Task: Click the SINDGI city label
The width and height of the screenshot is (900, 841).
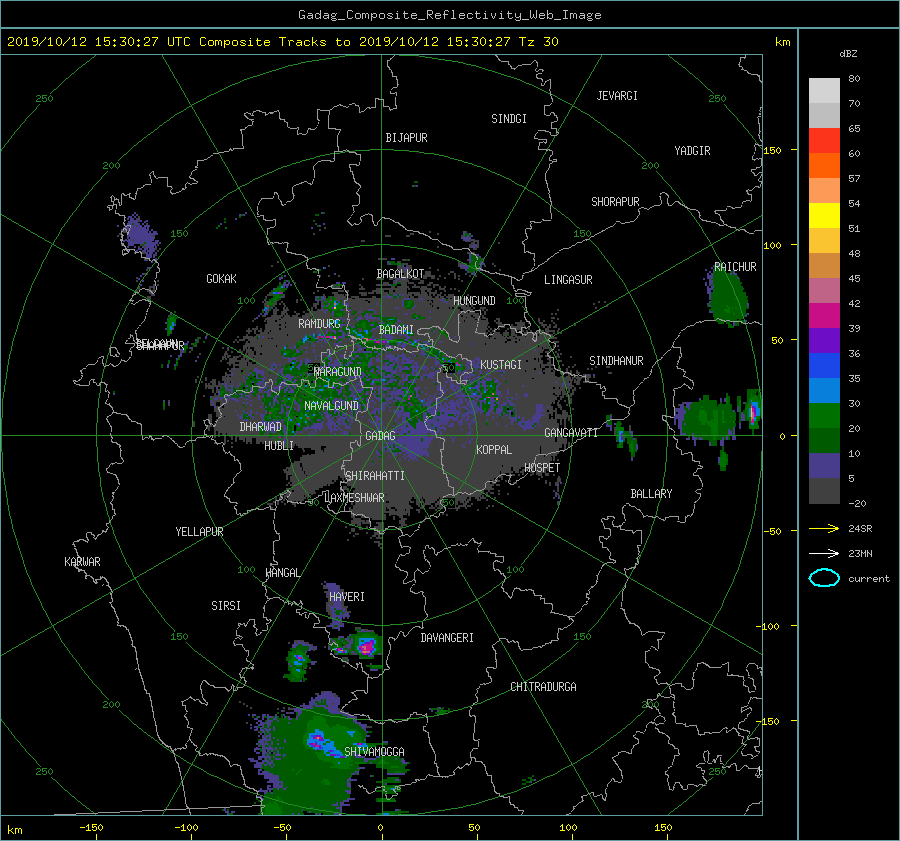Action: click(x=509, y=119)
